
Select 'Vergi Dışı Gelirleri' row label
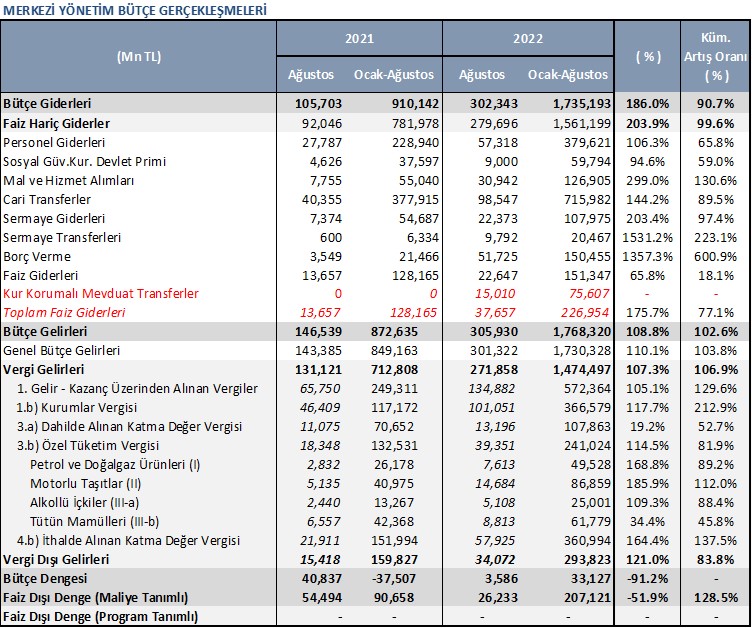56,560
